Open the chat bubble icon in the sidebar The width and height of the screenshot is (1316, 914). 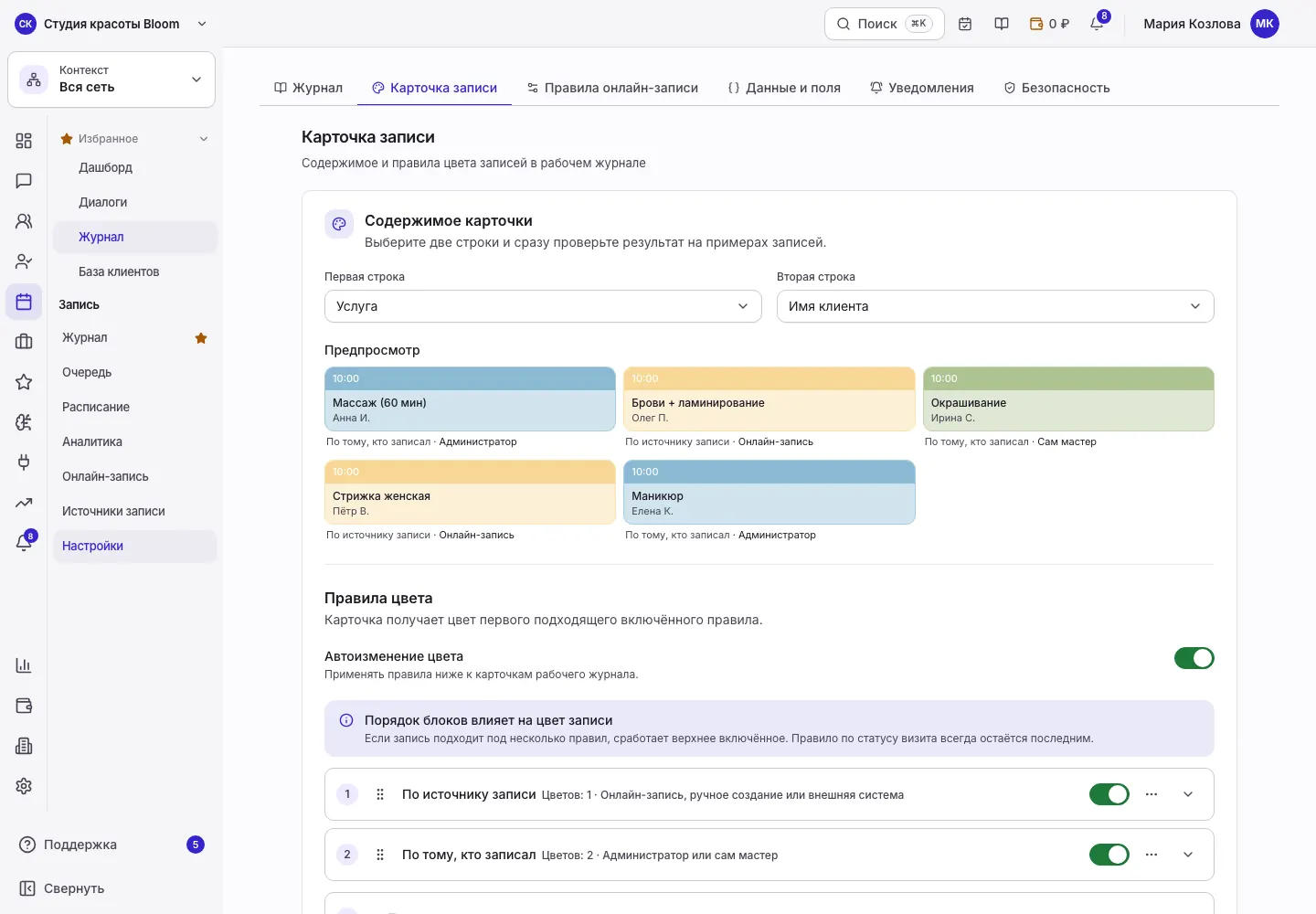(x=24, y=181)
